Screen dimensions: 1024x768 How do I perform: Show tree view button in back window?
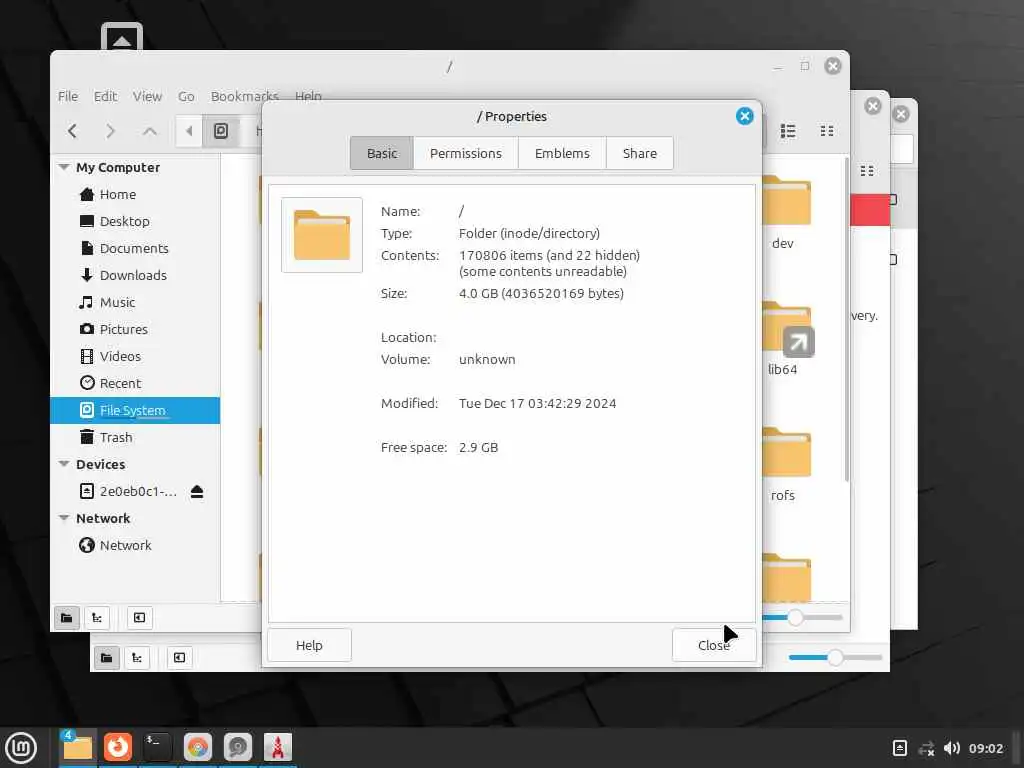pyautogui.click(x=136, y=658)
